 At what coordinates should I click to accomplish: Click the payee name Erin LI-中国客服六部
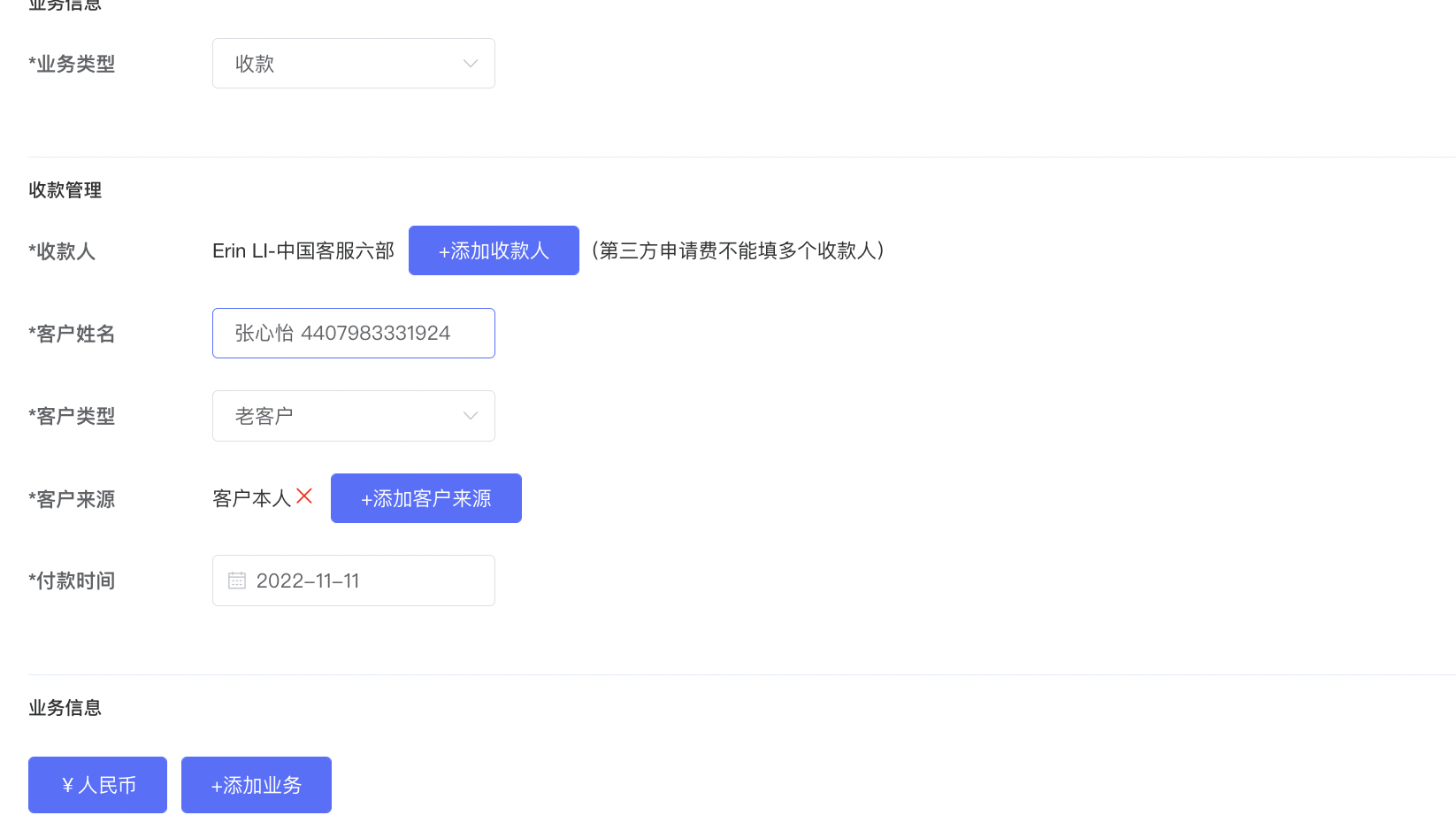tap(303, 251)
